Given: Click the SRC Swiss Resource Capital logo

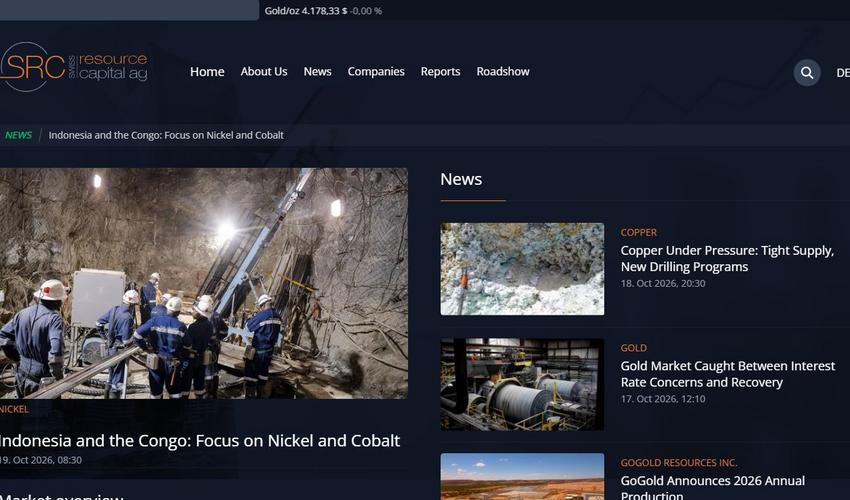Looking at the screenshot, I should pos(74,67).
